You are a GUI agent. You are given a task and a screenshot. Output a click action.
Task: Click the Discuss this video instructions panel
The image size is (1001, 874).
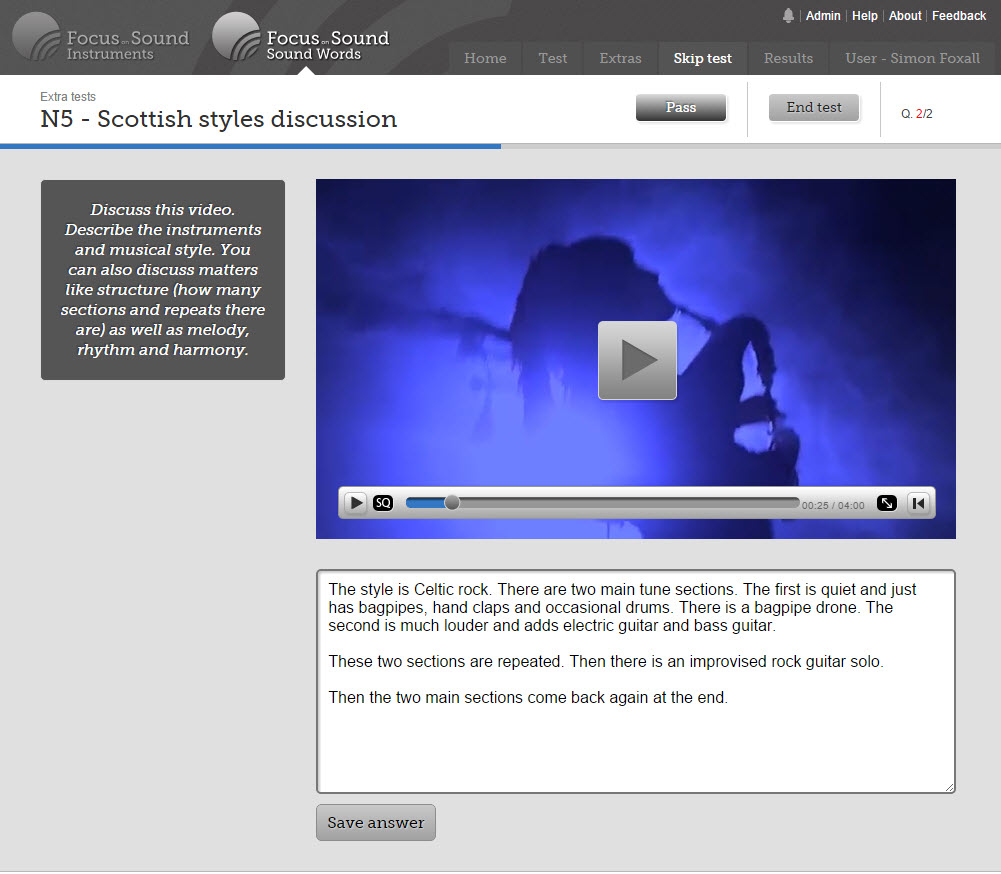[163, 280]
